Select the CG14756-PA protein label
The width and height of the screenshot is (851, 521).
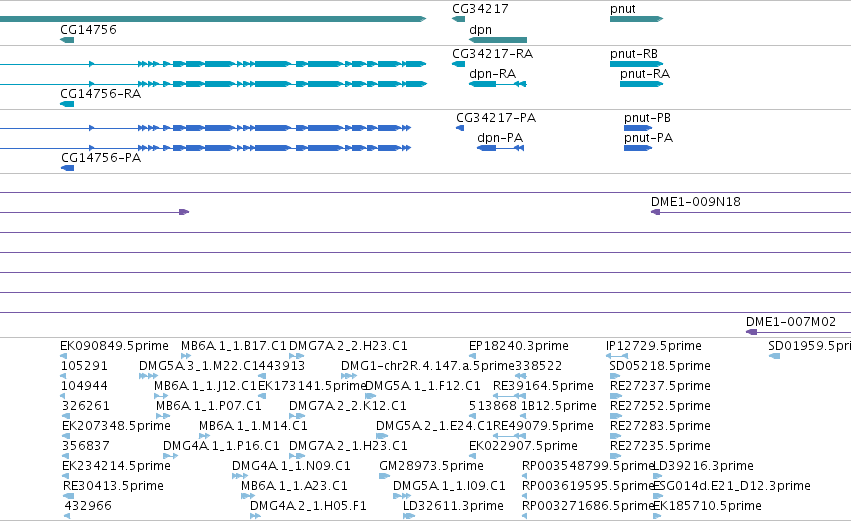coord(101,158)
